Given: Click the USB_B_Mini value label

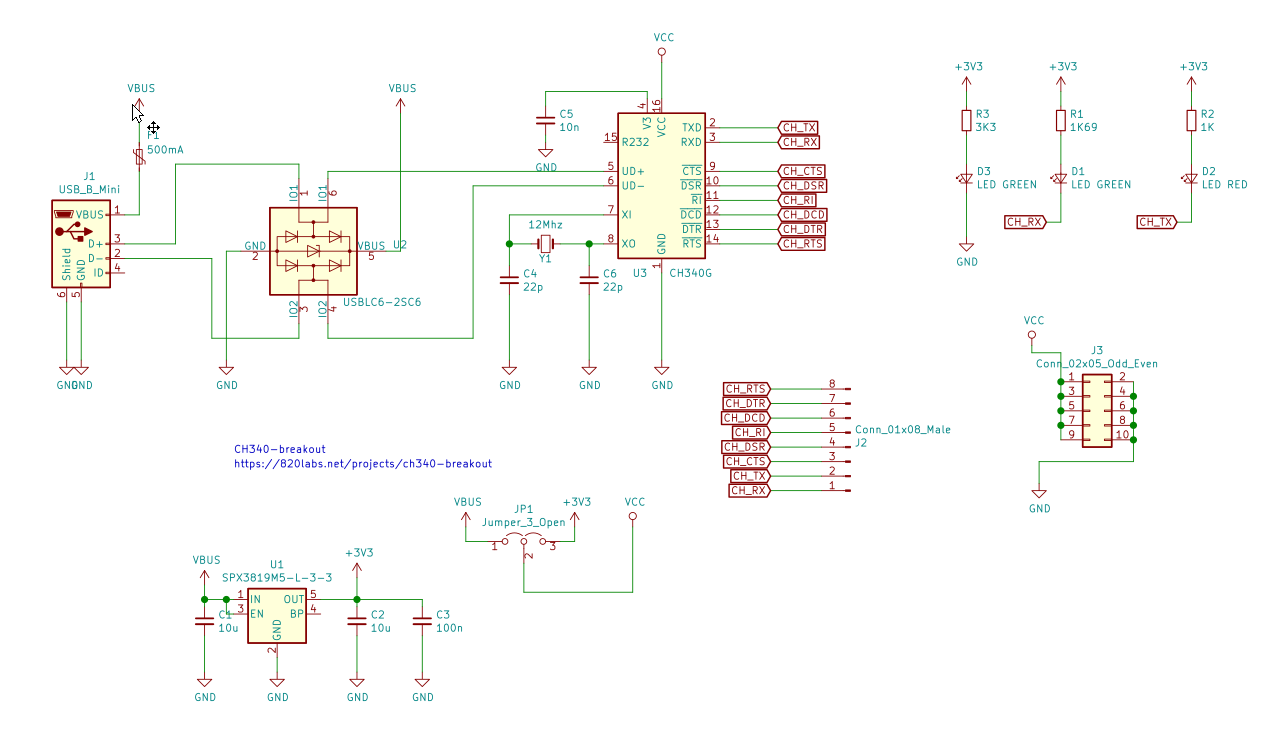Looking at the screenshot, I should point(90,189).
